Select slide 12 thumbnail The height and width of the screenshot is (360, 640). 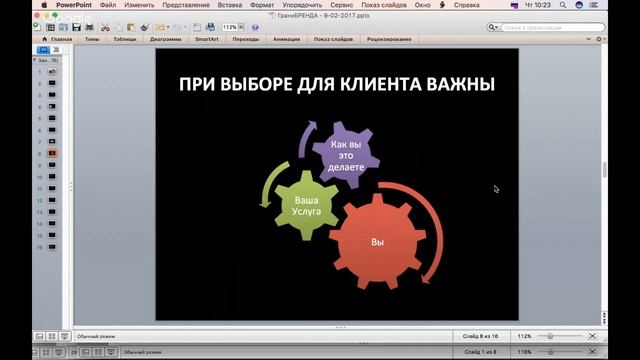tap(52, 200)
